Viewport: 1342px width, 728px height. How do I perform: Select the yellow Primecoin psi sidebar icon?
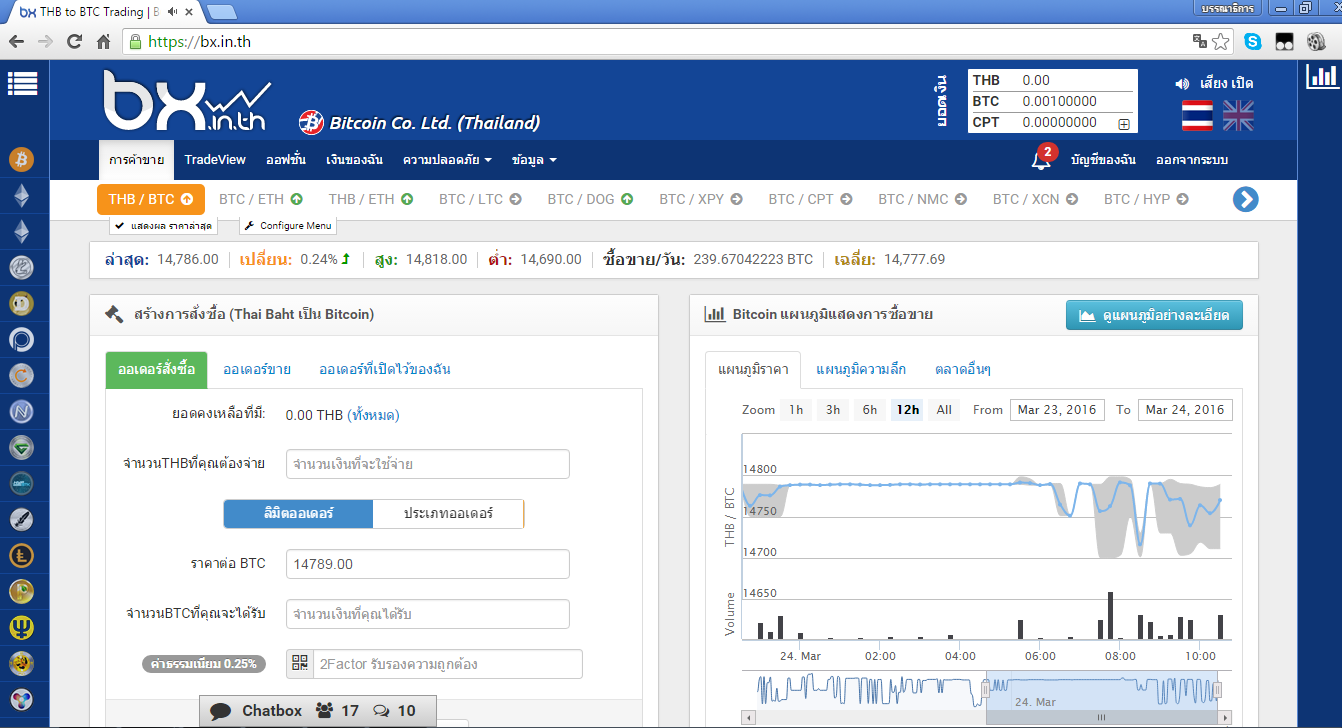point(21,627)
